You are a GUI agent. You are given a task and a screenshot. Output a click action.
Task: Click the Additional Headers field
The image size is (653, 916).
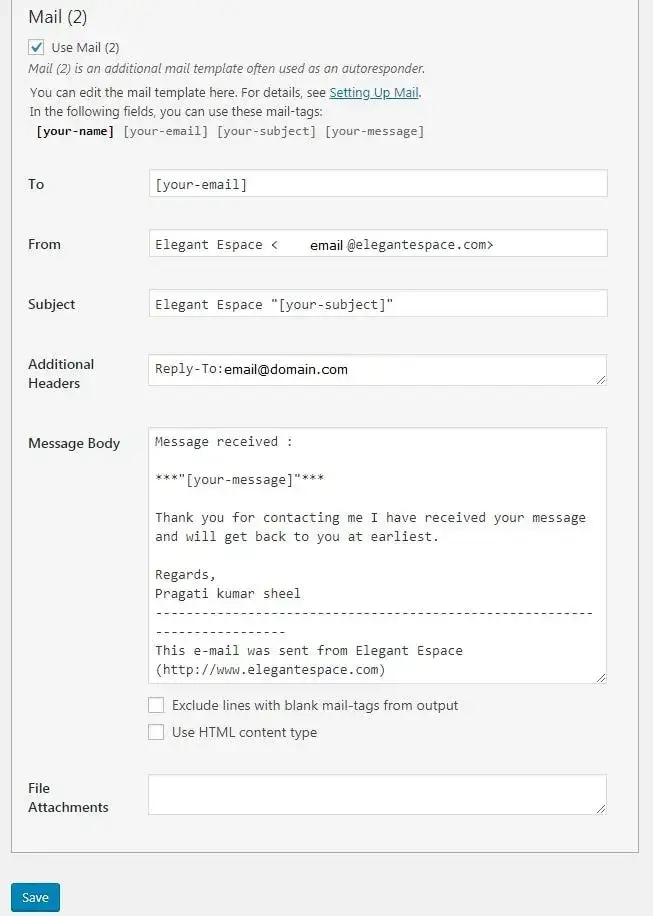click(378, 369)
